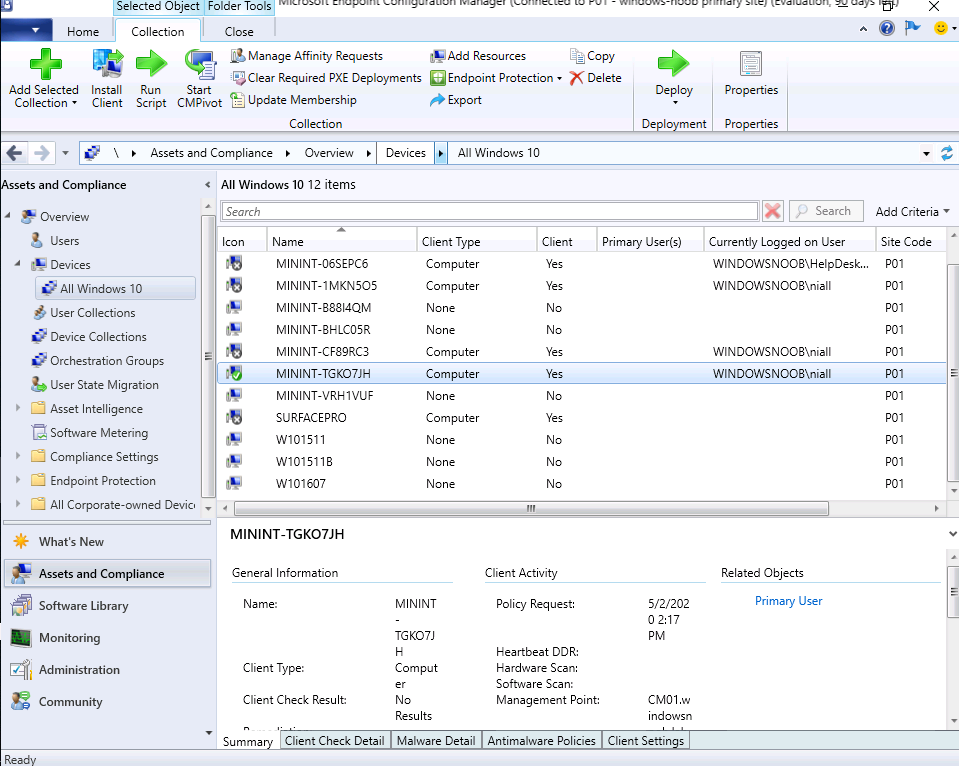Click Export in the ribbon
The image size is (959, 766).
point(456,100)
